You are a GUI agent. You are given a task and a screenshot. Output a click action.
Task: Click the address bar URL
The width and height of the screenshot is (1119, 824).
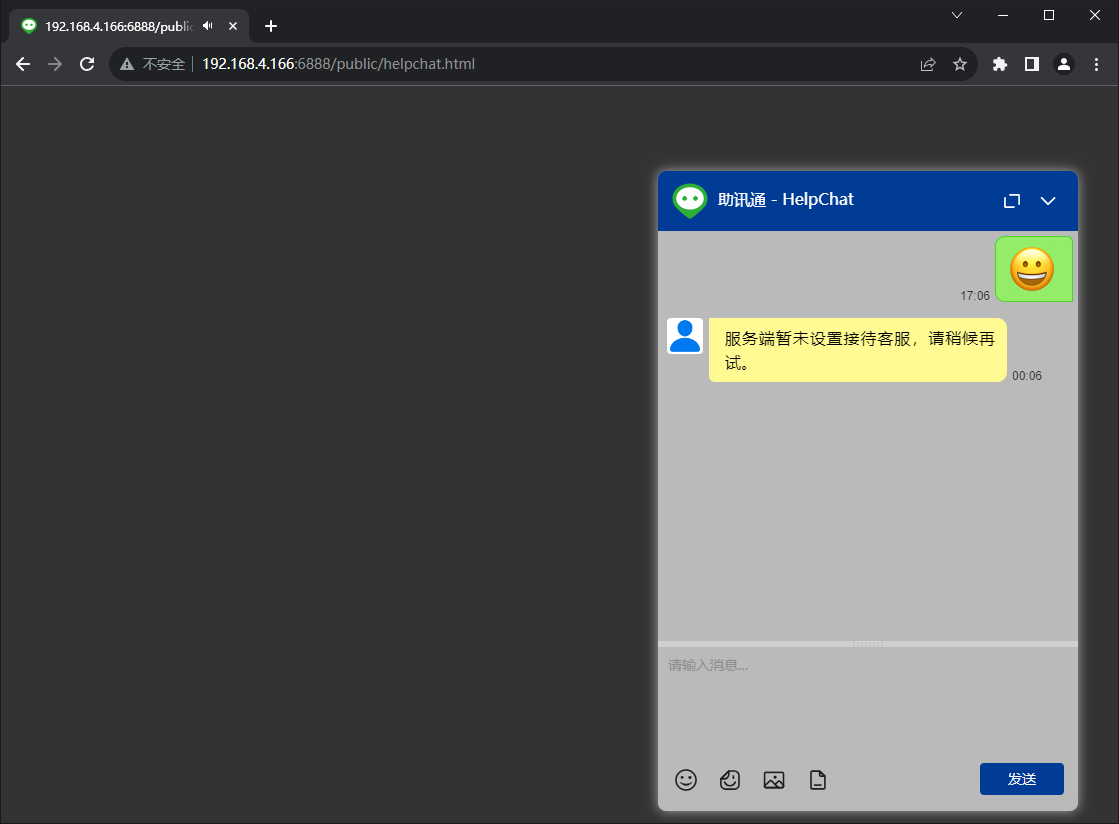(338, 64)
